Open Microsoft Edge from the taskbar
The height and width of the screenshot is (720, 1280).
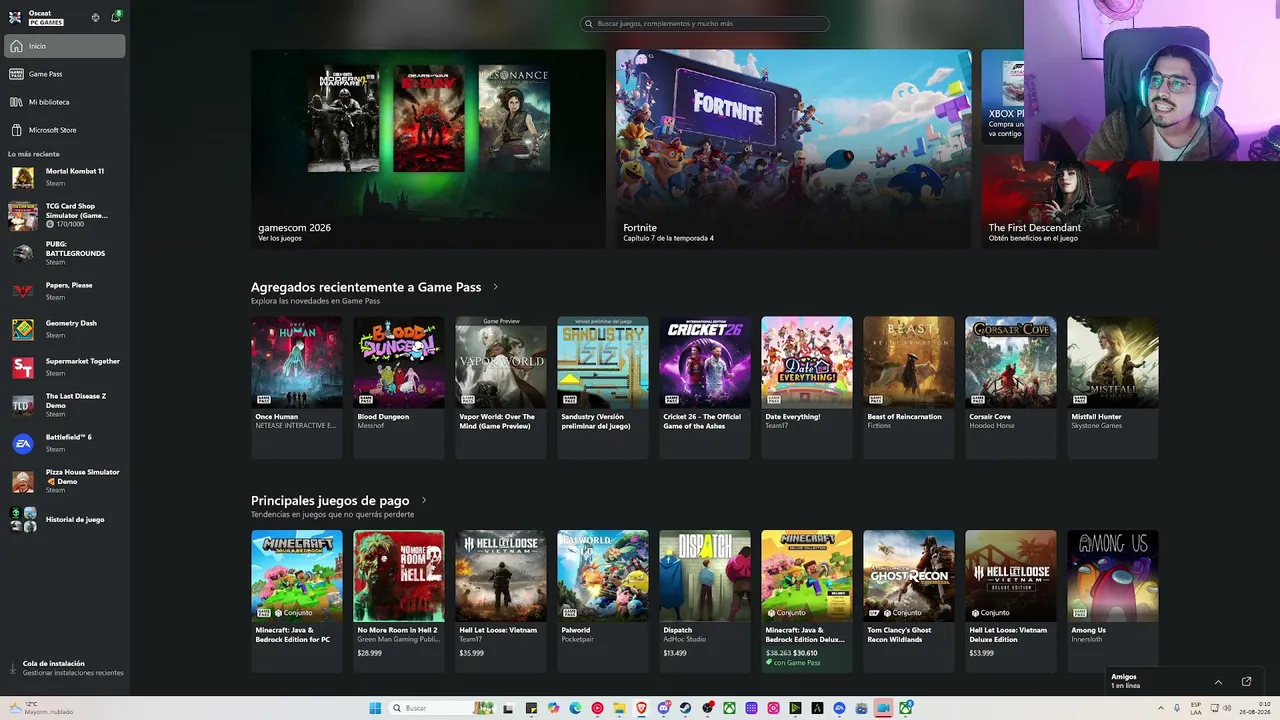pos(575,708)
